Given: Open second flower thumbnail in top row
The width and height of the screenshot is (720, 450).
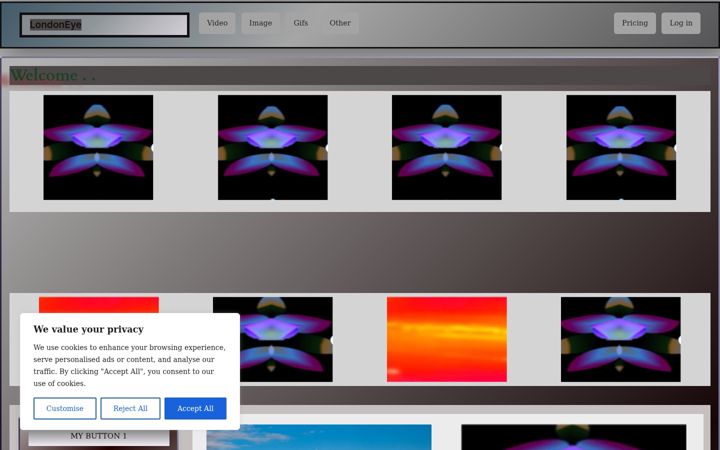Looking at the screenshot, I should (x=273, y=147).
